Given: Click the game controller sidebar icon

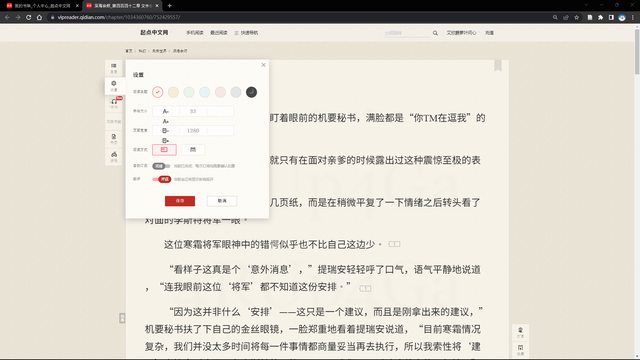Looking at the screenshot, I should [114, 156].
